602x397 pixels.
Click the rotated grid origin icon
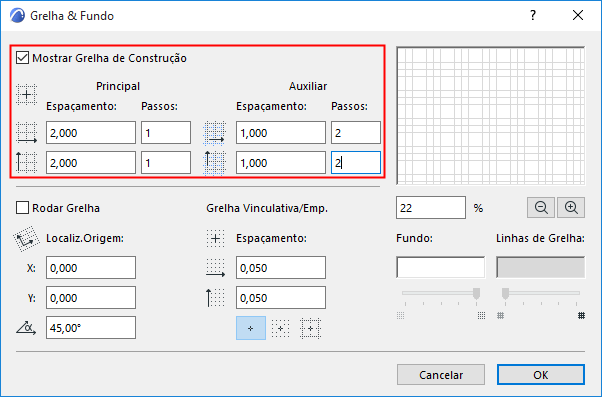click(x=26, y=239)
